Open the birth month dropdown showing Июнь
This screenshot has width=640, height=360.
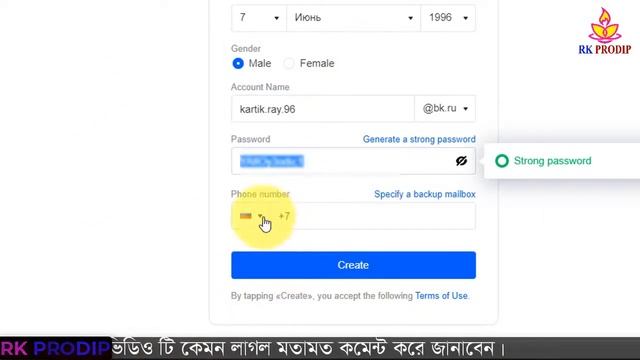(353, 18)
